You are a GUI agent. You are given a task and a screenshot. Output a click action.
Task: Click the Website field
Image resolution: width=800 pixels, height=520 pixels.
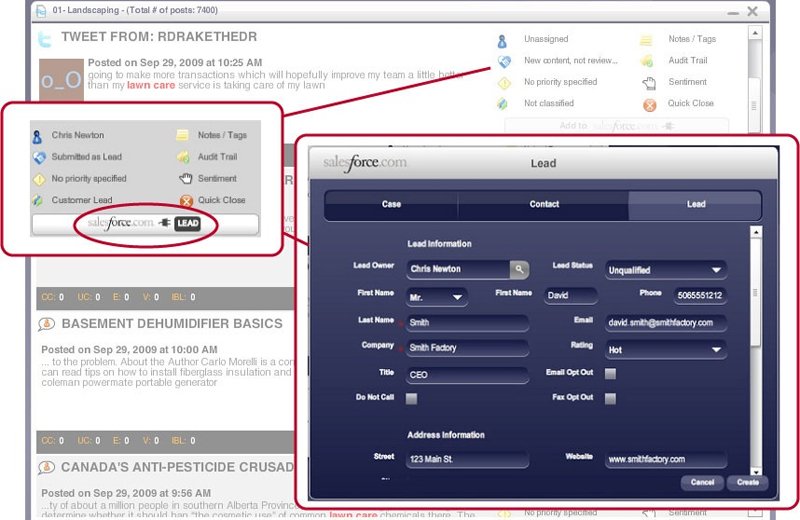click(666, 459)
